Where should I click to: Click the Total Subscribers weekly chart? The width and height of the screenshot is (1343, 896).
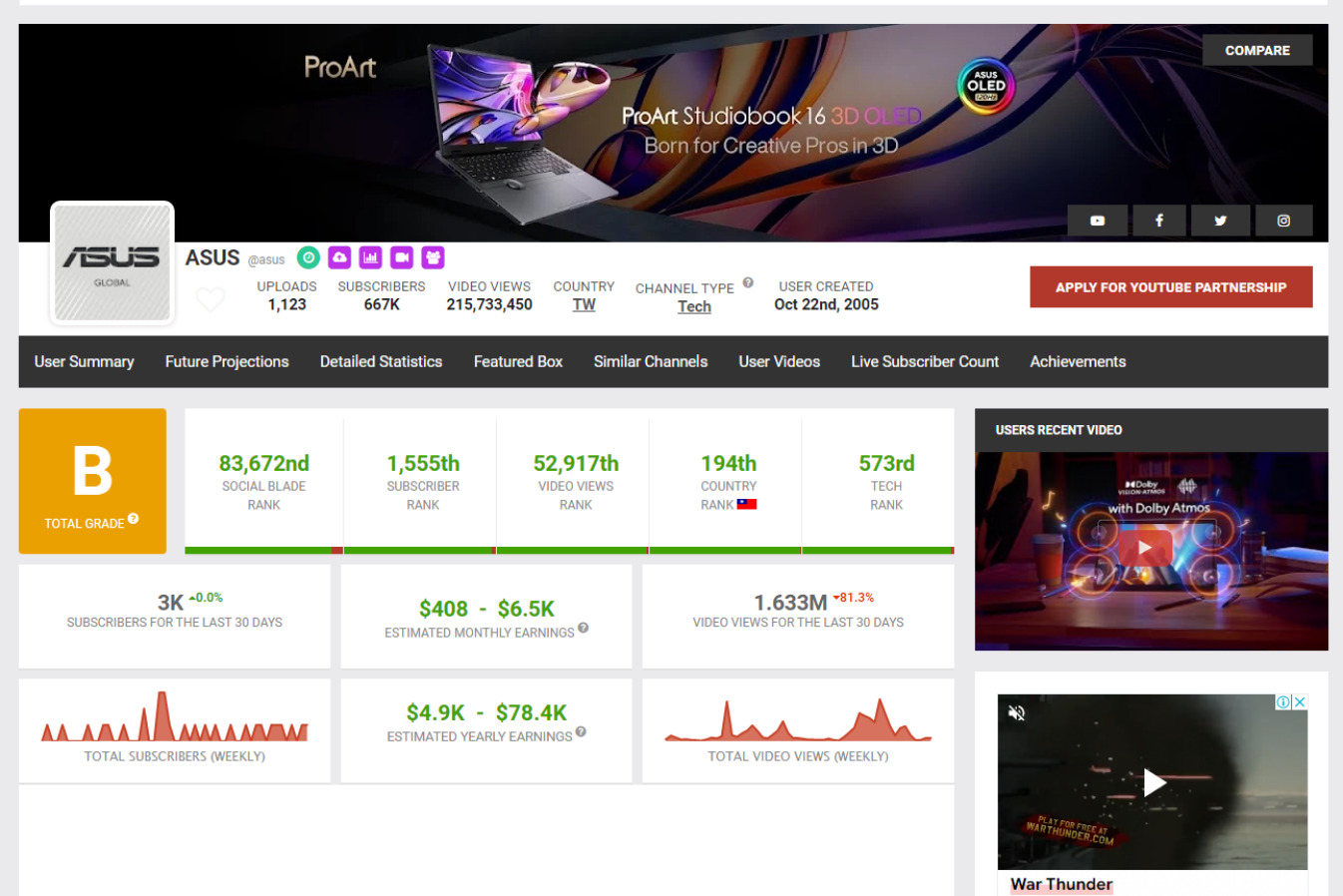(175, 718)
